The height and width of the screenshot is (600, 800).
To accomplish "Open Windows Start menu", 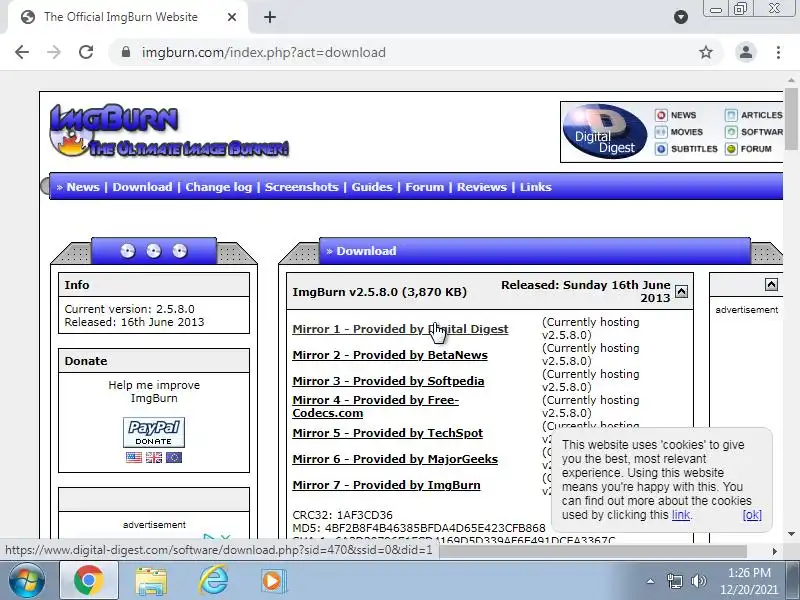I will pyautogui.click(x=27, y=581).
